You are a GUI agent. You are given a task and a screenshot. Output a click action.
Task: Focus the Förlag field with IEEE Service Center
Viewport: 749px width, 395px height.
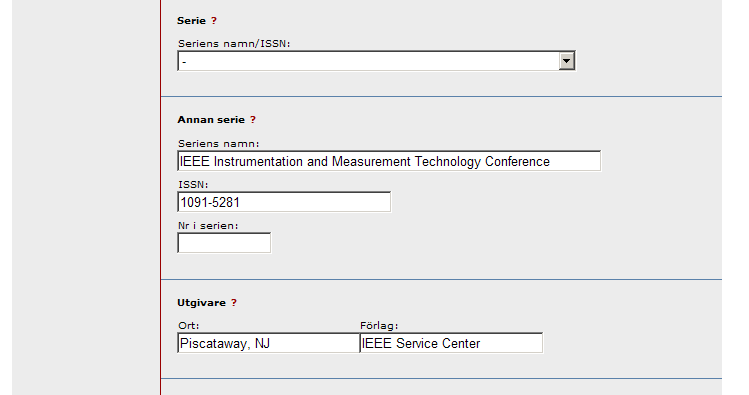tap(451, 343)
